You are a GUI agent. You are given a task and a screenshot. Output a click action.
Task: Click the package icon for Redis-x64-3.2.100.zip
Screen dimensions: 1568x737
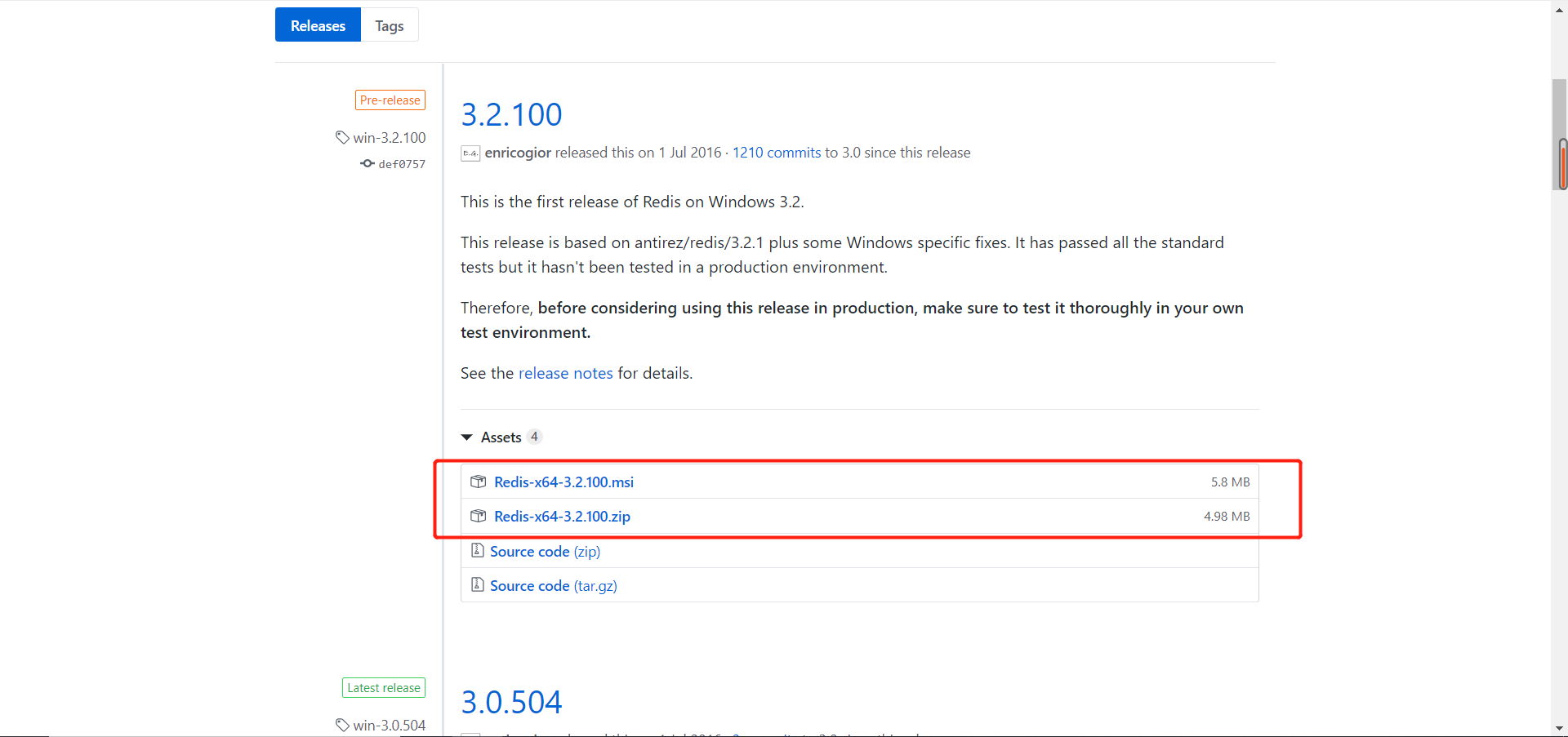tap(479, 516)
